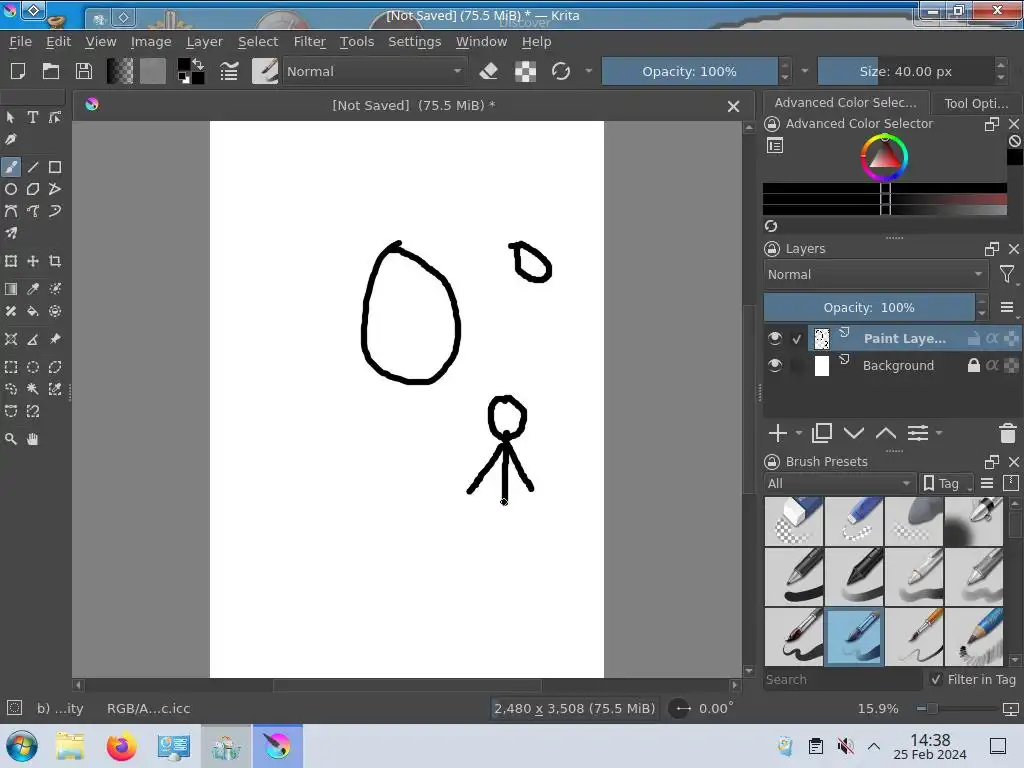Open the layer filter funnel menu
Screen dimensions: 1024x768
[1007, 274]
